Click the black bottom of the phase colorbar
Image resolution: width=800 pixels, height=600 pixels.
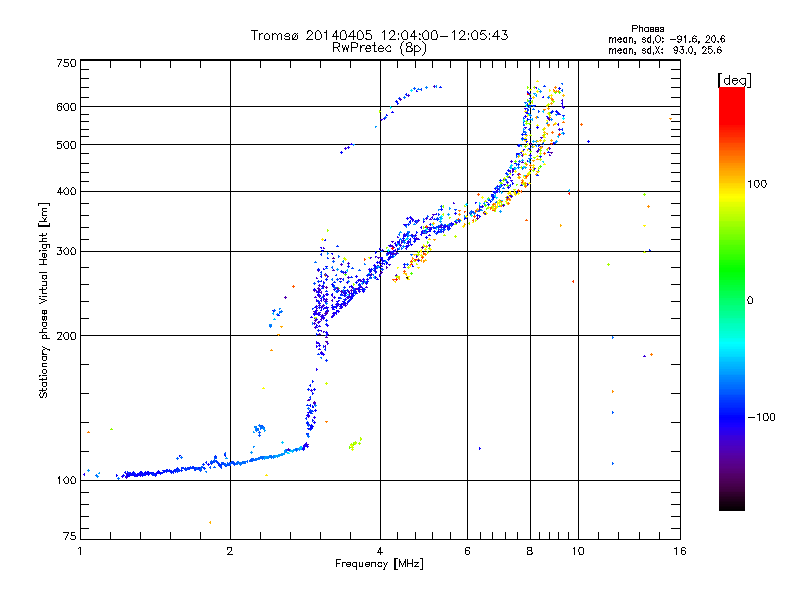pyautogui.click(x=732, y=503)
